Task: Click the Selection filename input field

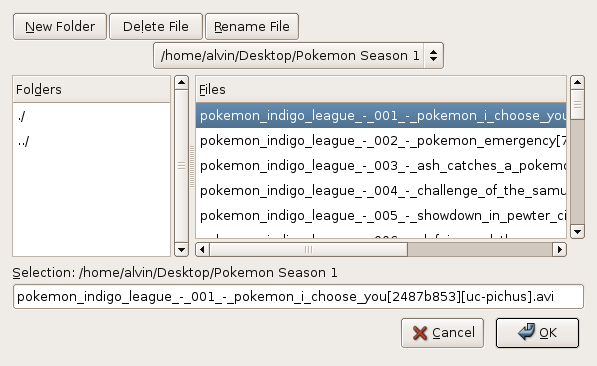Action: coord(298,296)
